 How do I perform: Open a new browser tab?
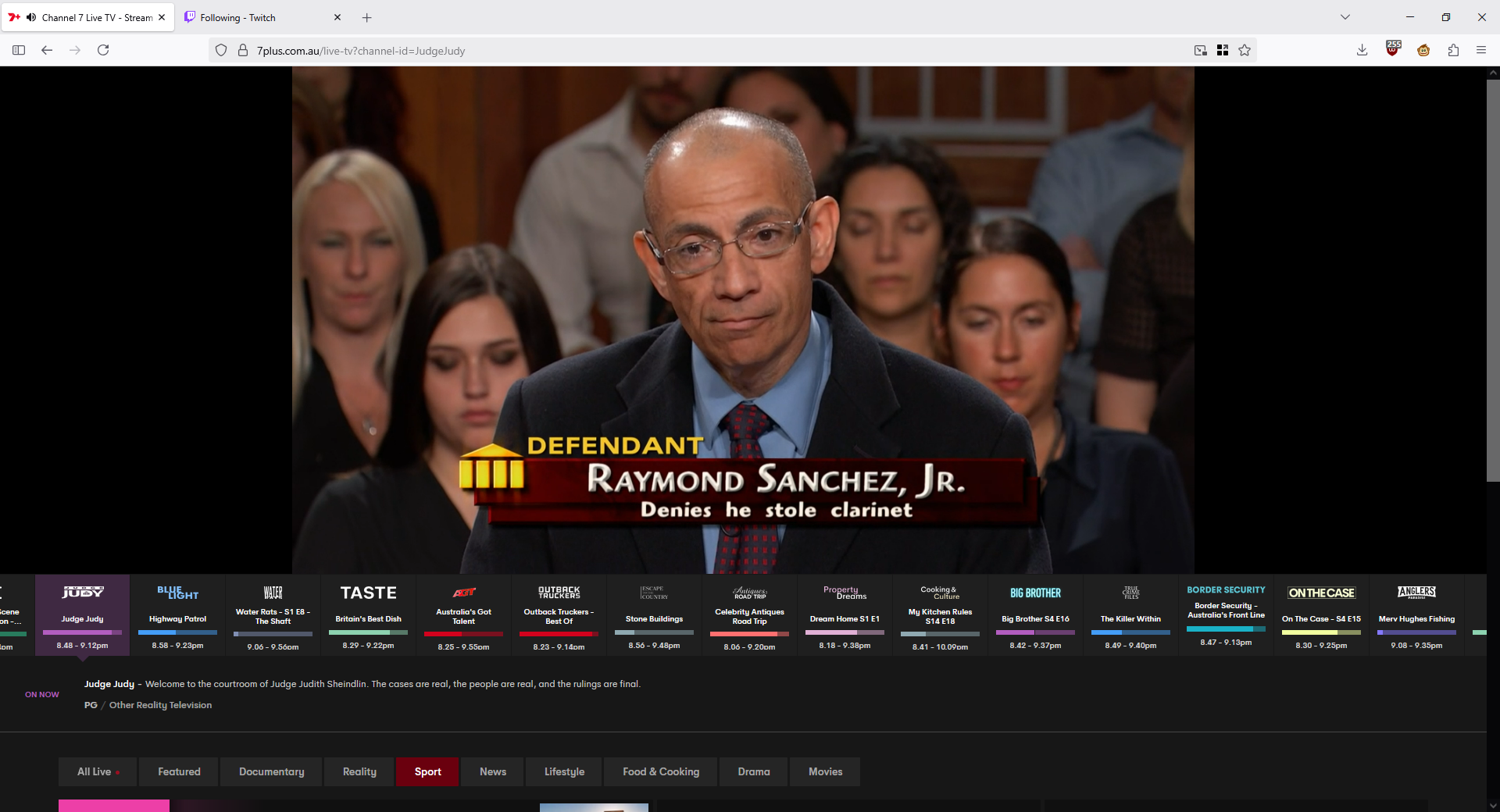(x=367, y=17)
